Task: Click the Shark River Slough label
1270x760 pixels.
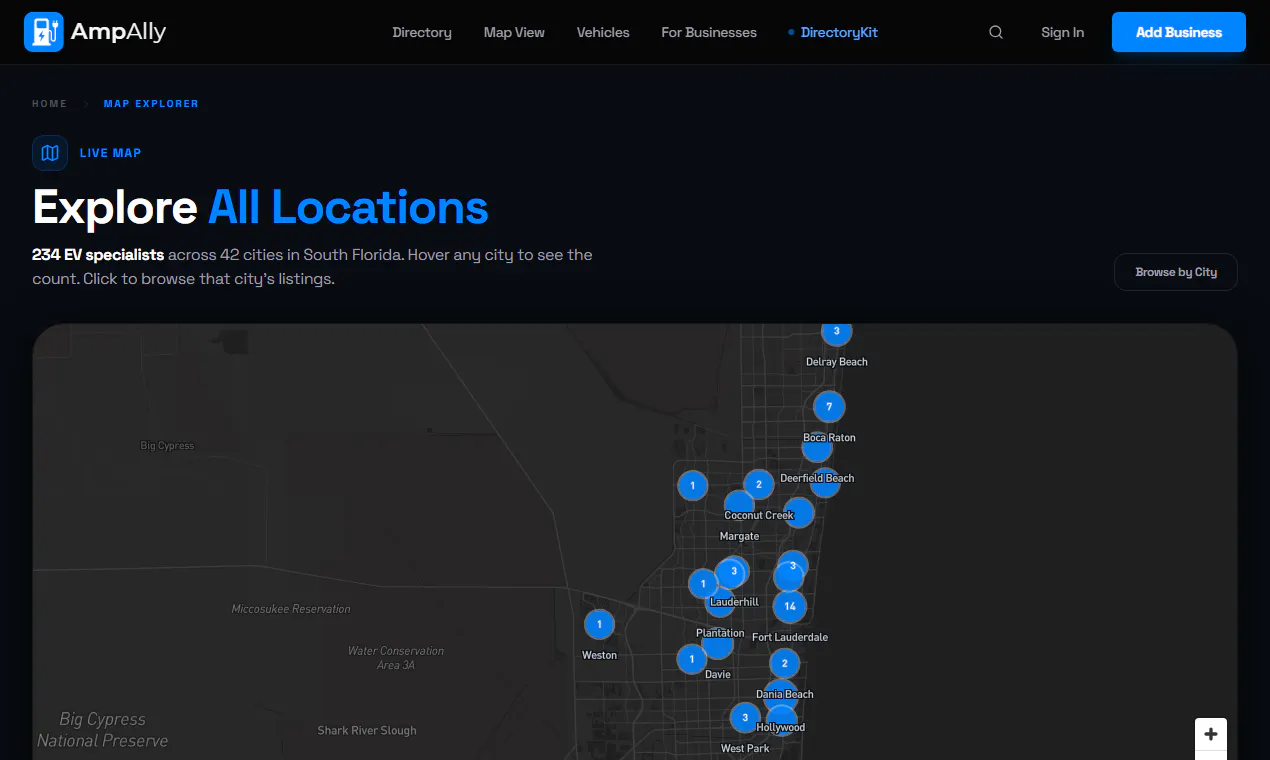Action: pyautogui.click(x=367, y=731)
